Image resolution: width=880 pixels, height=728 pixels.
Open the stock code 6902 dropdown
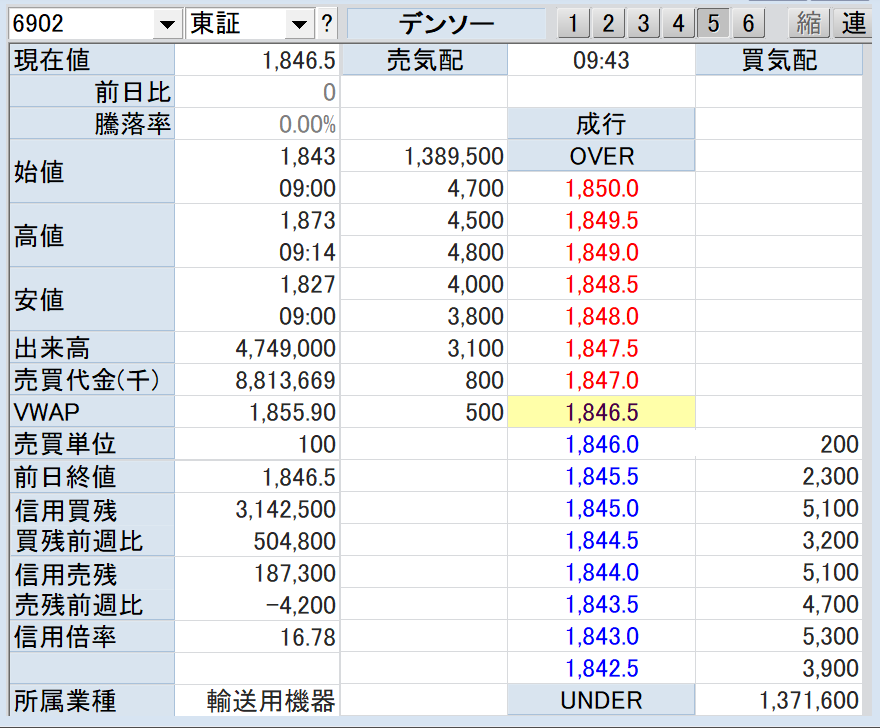tap(166, 23)
